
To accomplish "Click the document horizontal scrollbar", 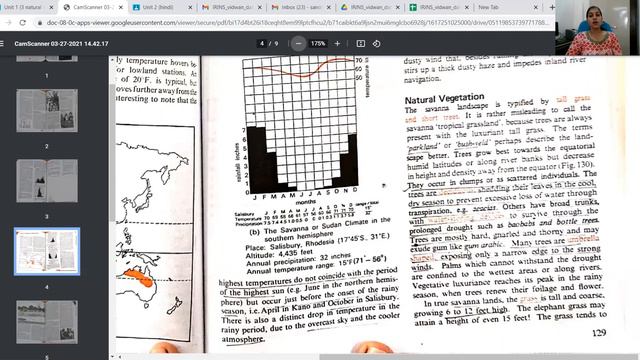I will 478,357.
